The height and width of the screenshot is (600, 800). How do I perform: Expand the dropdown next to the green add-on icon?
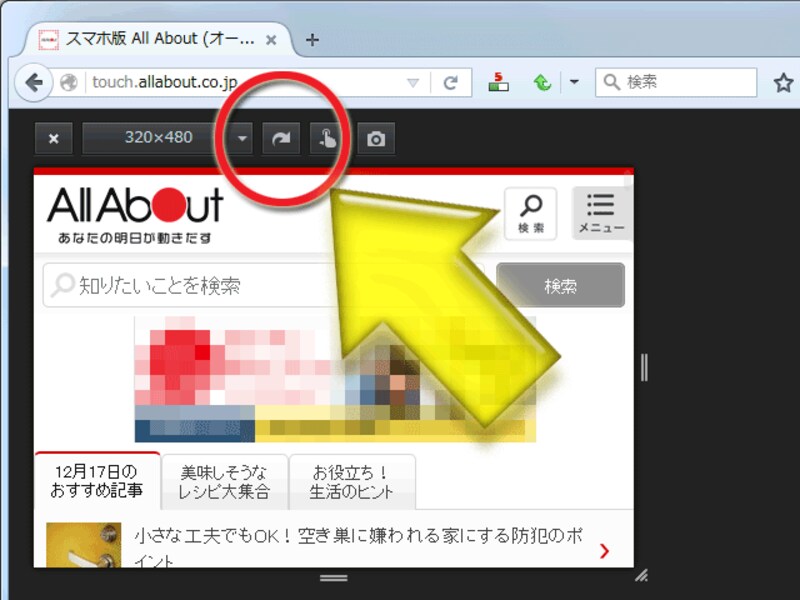573,83
